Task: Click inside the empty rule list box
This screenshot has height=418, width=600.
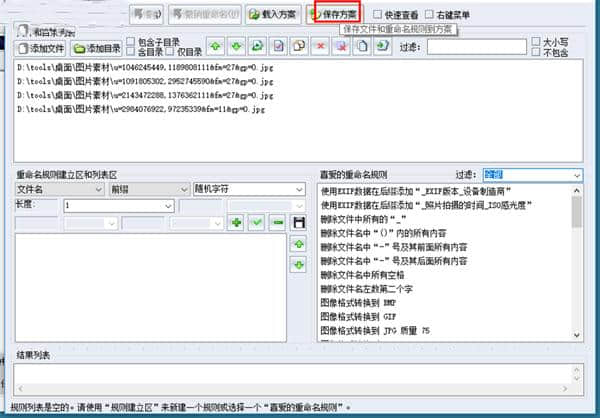Action: coord(151,288)
